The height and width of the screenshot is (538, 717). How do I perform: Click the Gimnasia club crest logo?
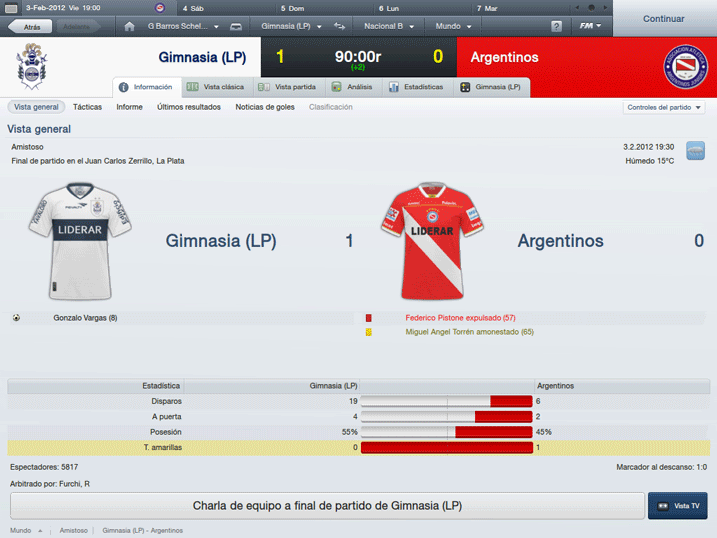coord(32,66)
